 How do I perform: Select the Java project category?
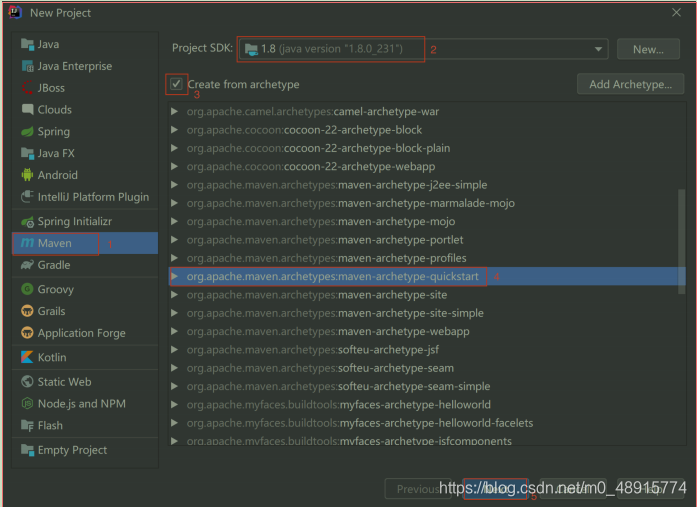(x=85, y=44)
